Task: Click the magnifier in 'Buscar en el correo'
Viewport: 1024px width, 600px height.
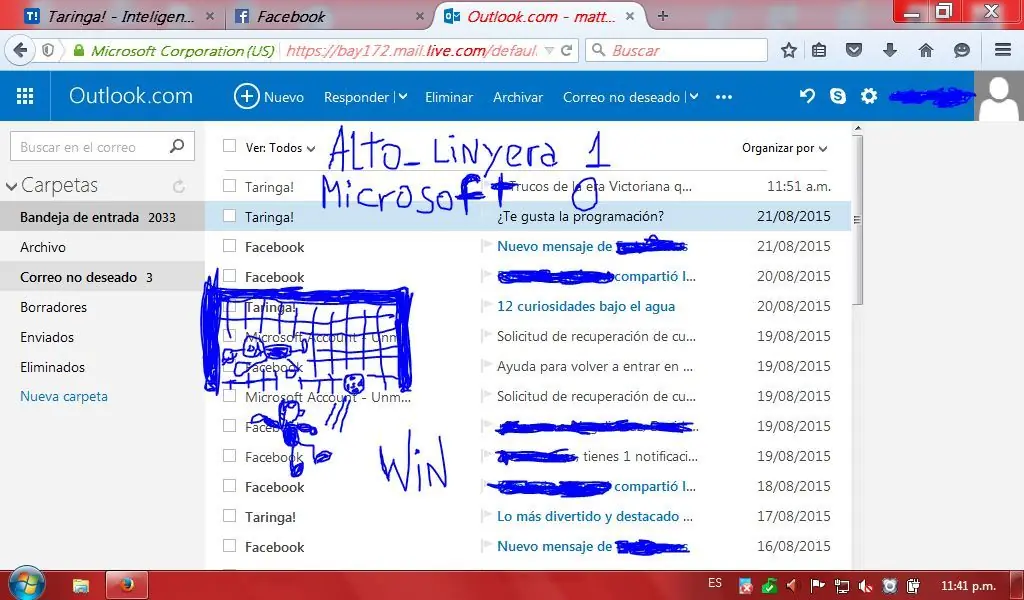Action: 176,145
